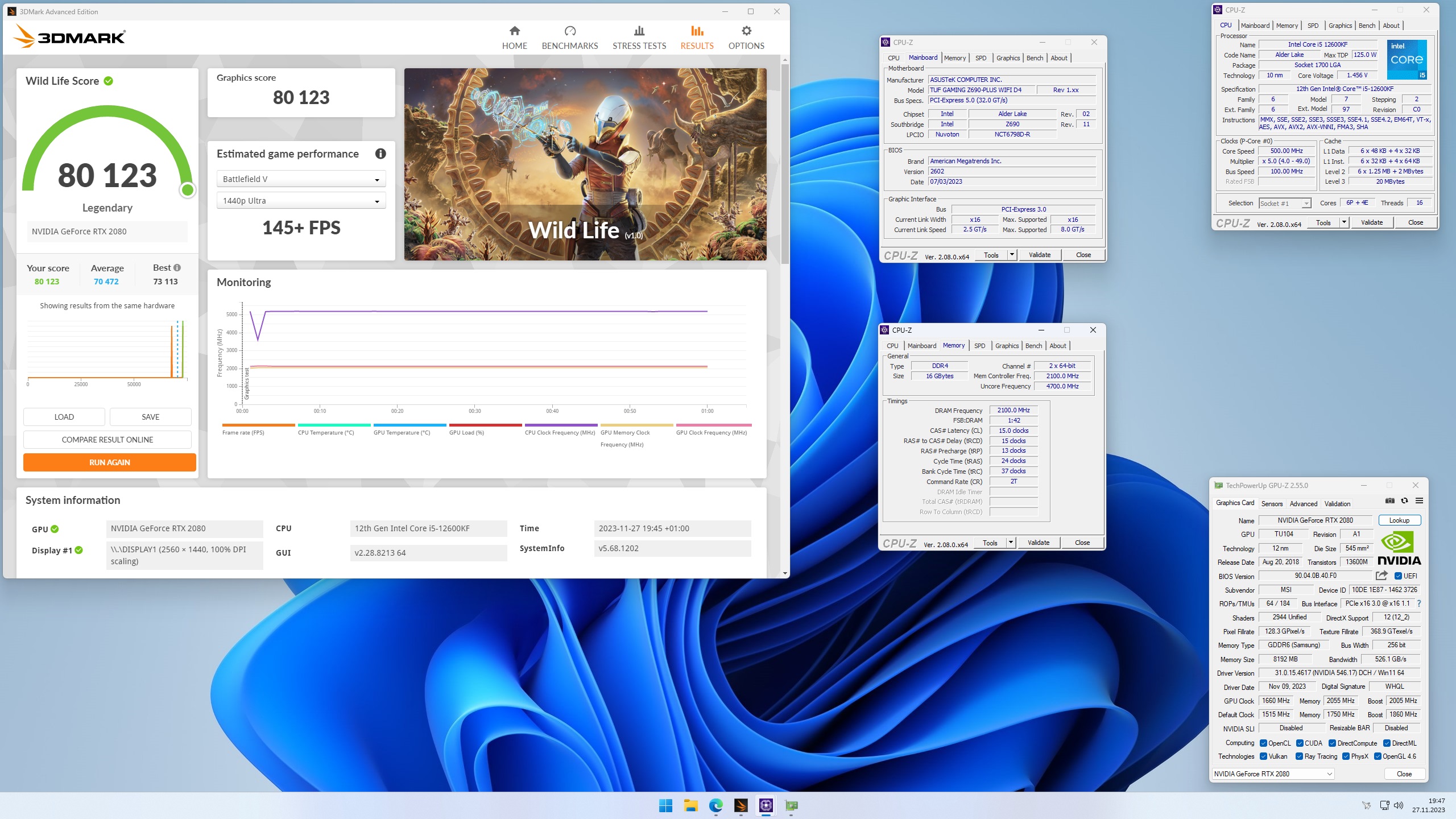Image resolution: width=1456 pixels, height=819 pixels.
Task: Open Windows Start menu
Action: [x=665, y=805]
